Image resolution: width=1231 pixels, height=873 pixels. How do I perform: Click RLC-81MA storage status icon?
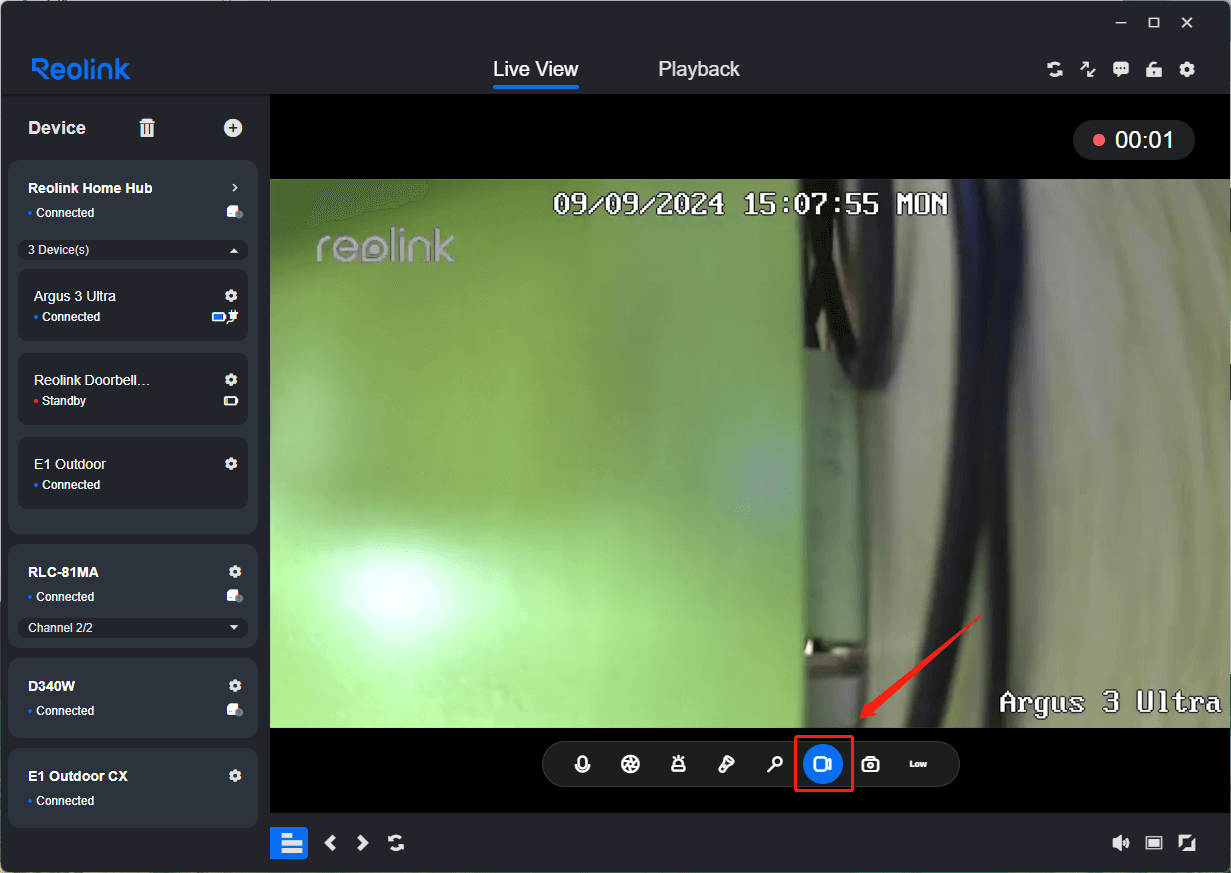(x=235, y=596)
